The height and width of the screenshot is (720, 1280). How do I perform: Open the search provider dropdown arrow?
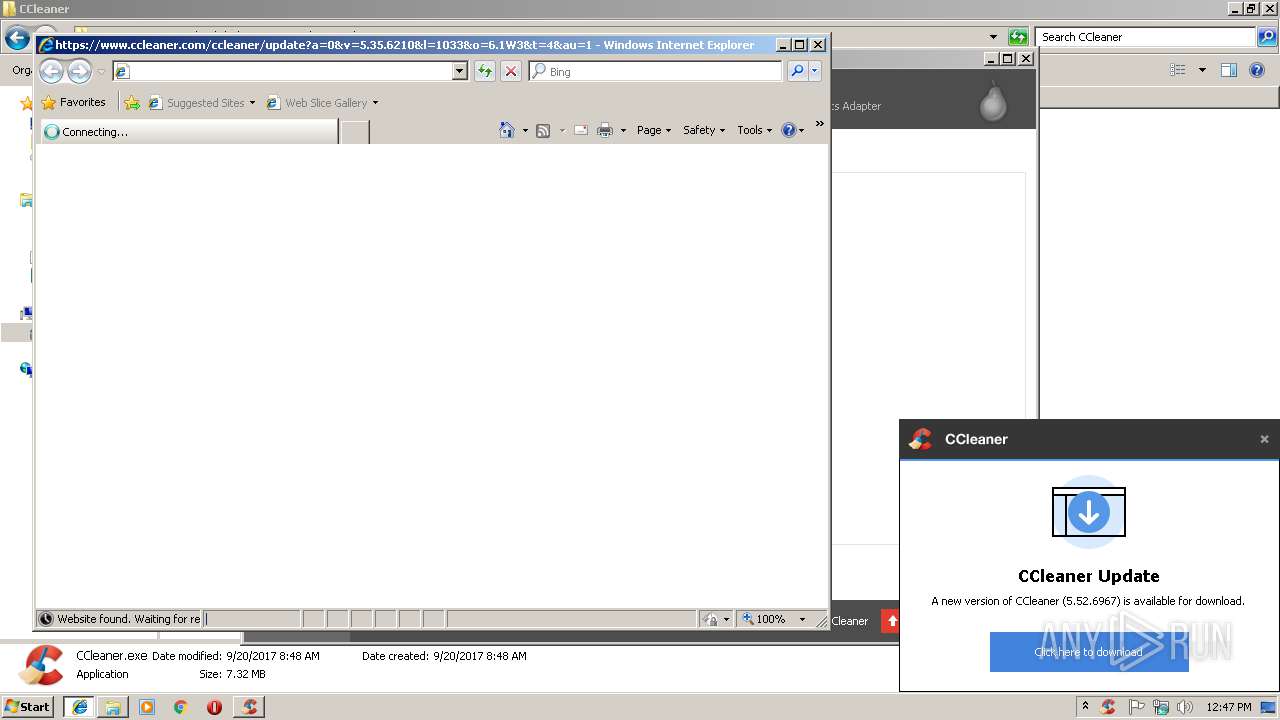click(815, 71)
